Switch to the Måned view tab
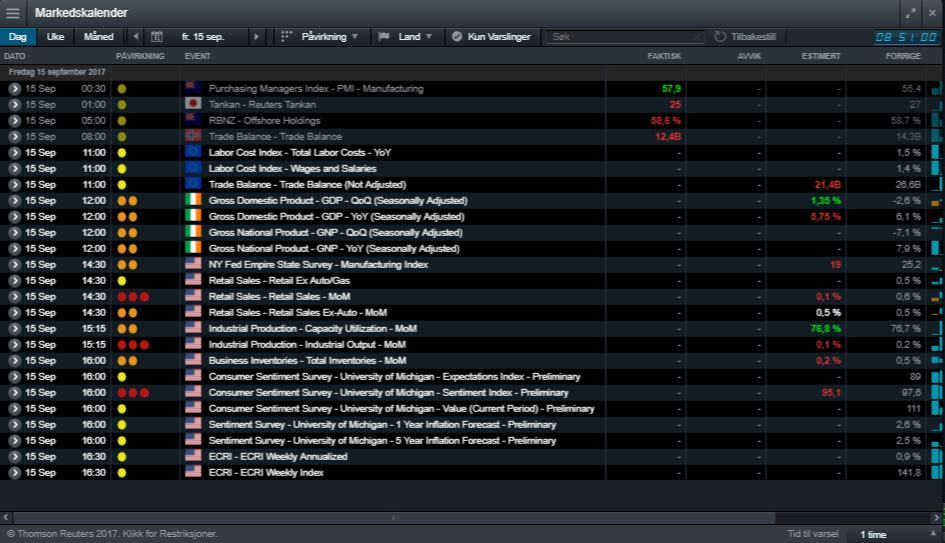Image resolution: width=945 pixels, height=543 pixels. tap(99, 37)
